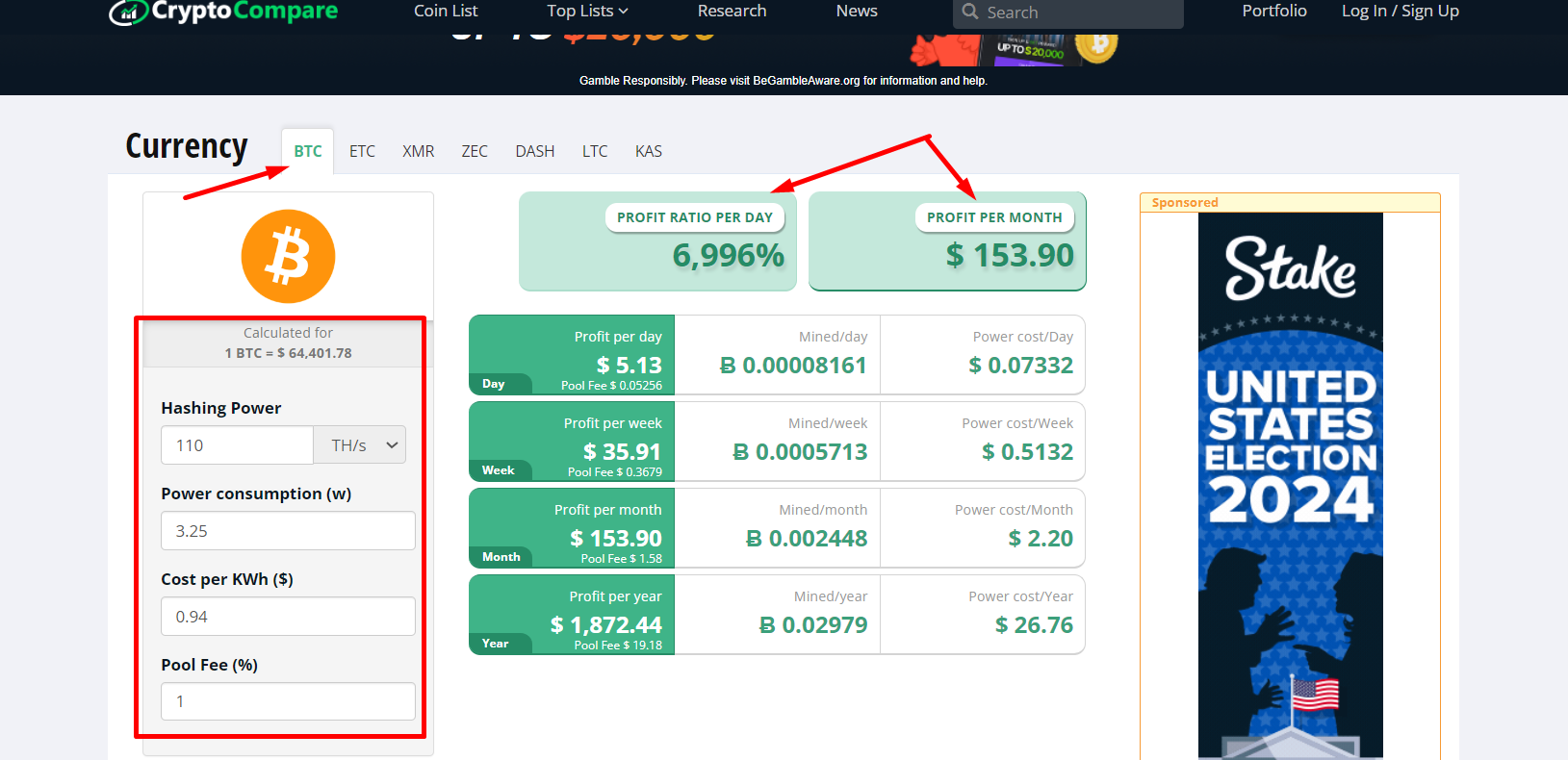Select the ETC currency tab
Screen dimensions: 1568x760
tap(362, 151)
